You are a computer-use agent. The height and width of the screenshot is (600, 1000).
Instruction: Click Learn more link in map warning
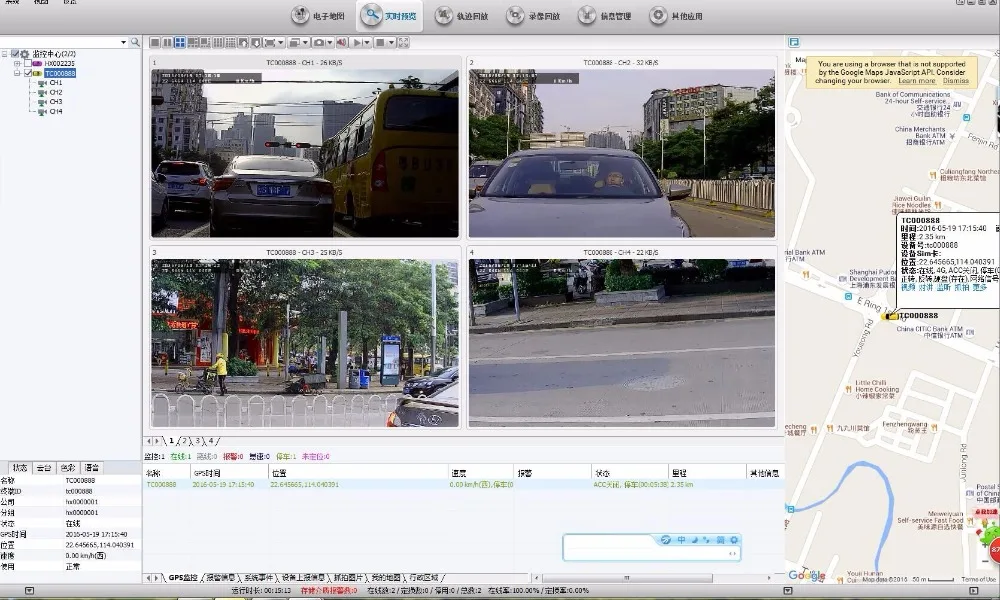[x=916, y=81]
